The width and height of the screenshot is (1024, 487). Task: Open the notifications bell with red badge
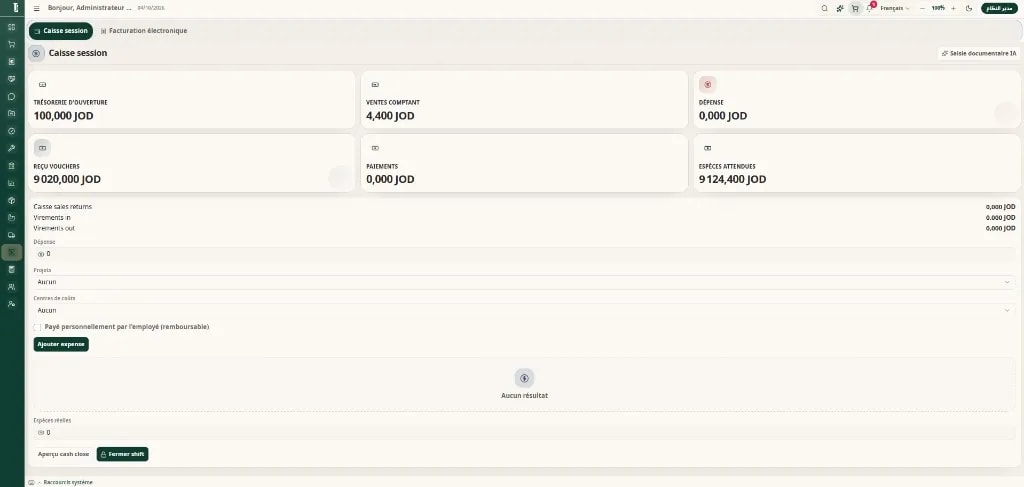[869, 8]
